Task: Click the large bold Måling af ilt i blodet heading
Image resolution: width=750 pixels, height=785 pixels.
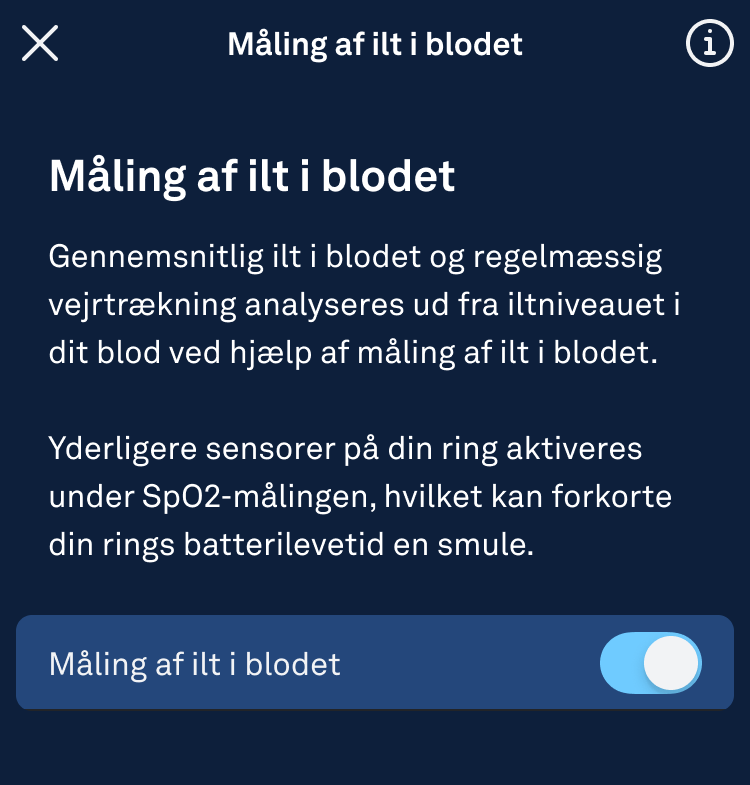Action: (252, 176)
